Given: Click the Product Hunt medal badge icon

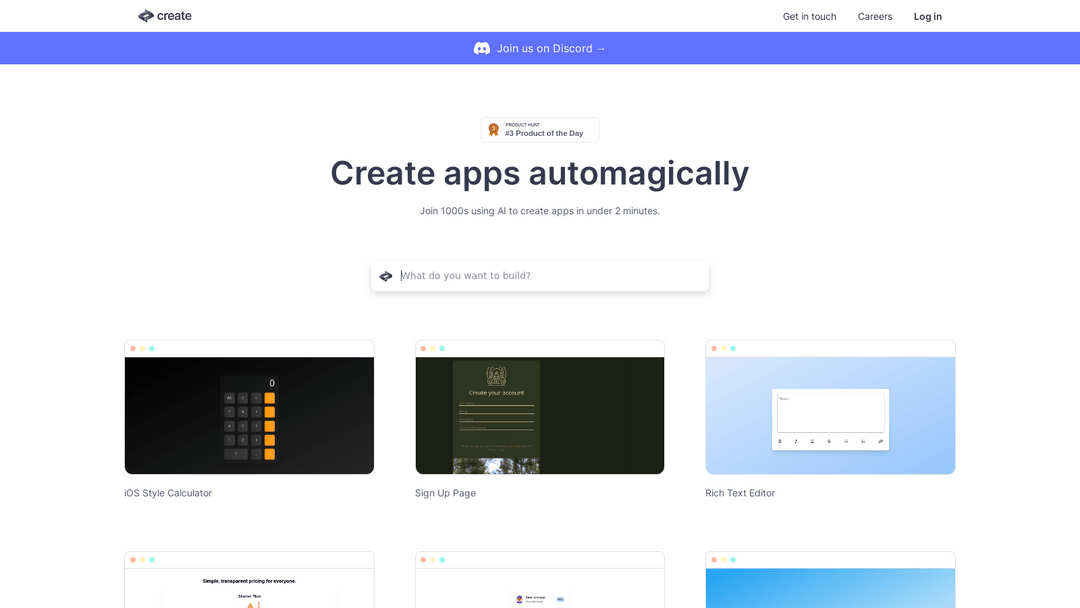Looking at the screenshot, I should 493,129.
